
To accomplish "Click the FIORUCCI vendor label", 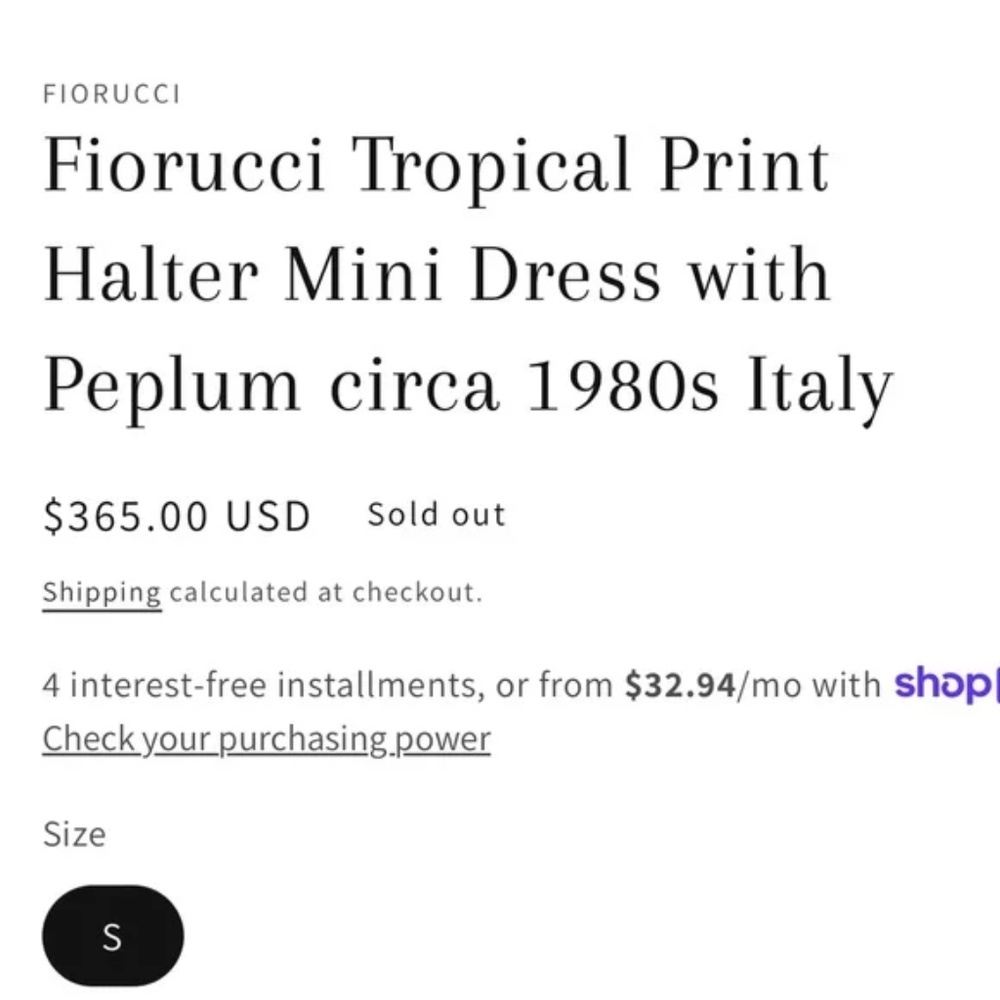I will point(112,94).
